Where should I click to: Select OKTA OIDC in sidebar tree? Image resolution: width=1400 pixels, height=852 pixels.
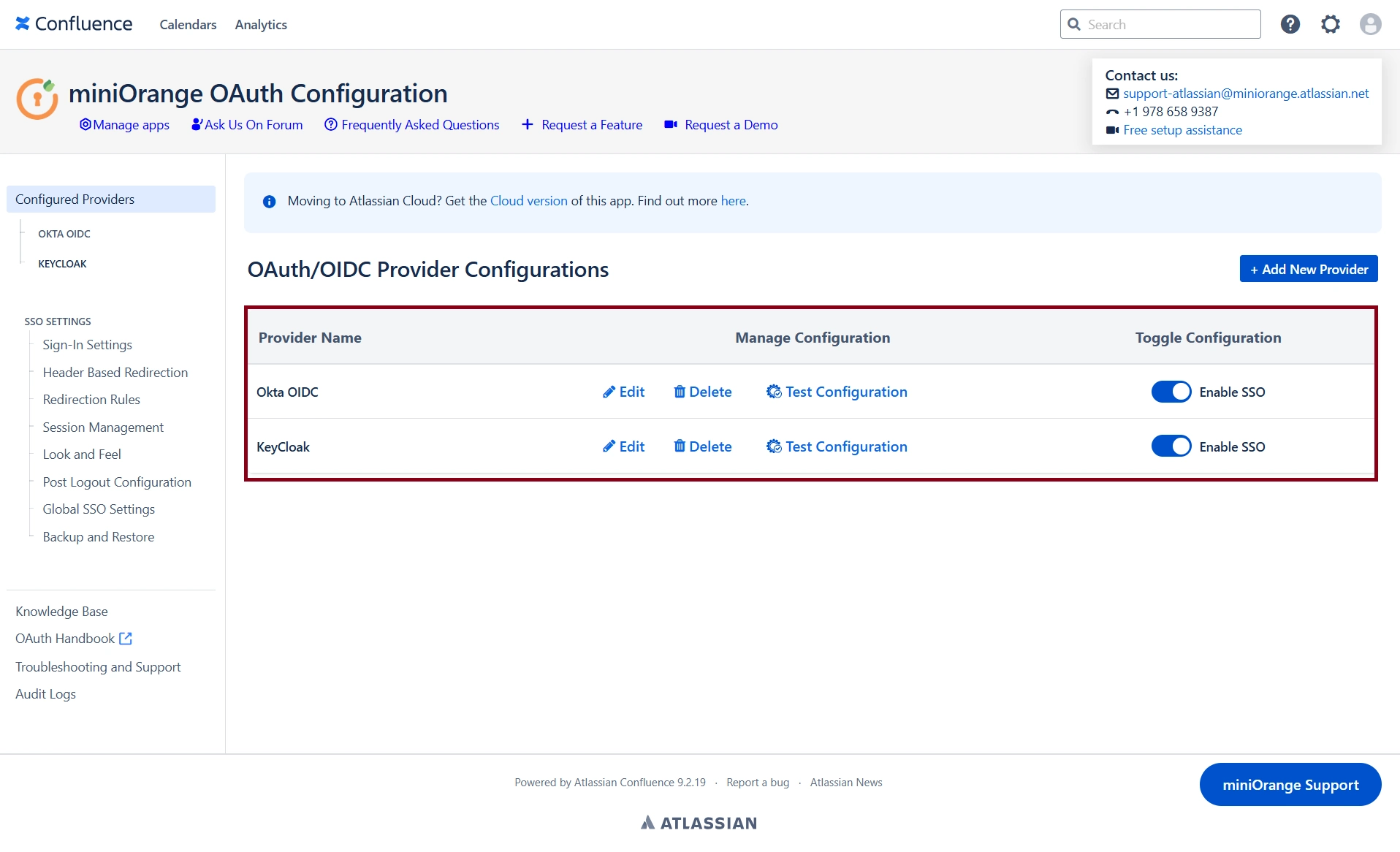(x=64, y=234)
